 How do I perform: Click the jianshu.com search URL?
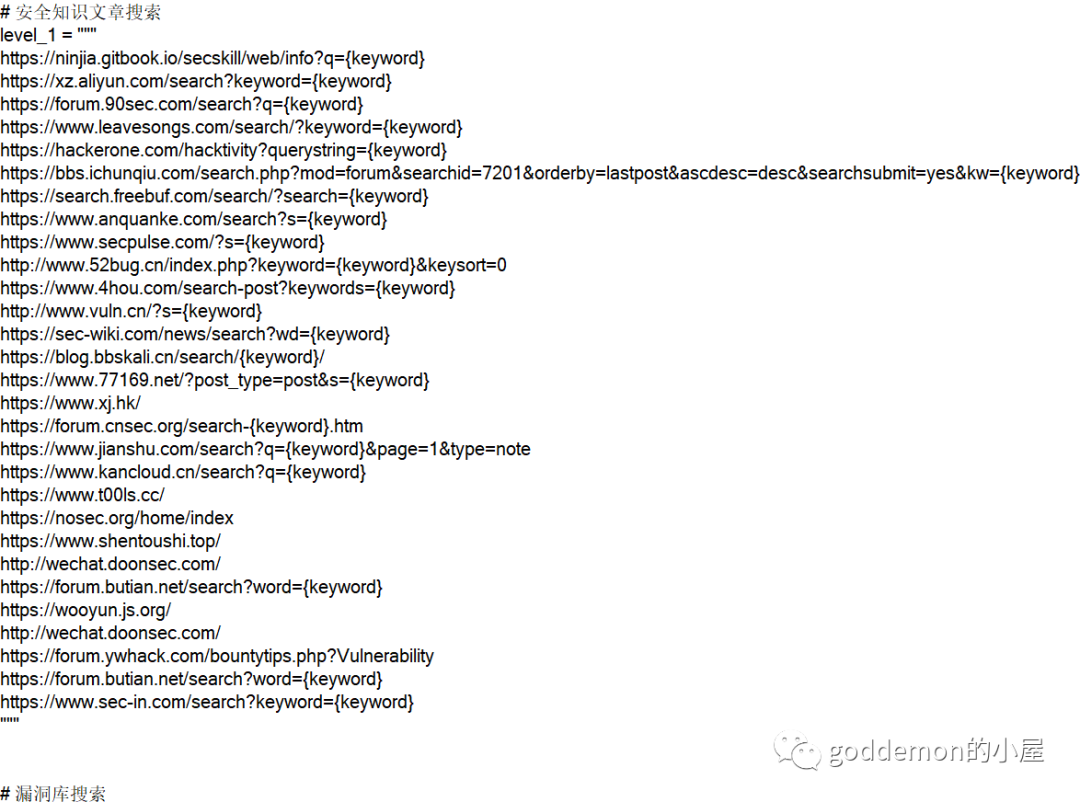265,449
